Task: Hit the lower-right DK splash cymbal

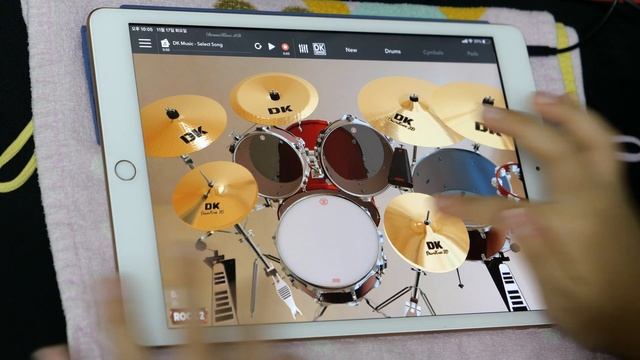Action: [426, 233]
